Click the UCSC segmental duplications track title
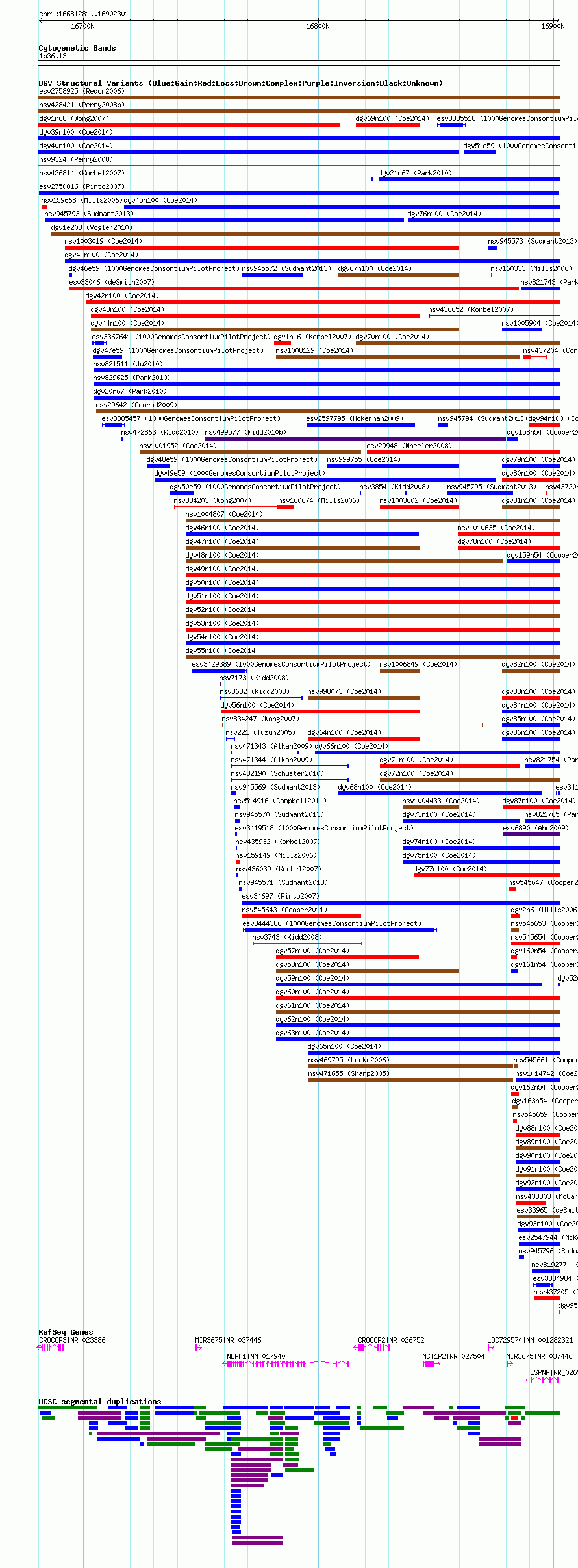Image resolution: width=578 pixels, height=1568 pixels. click(100, 1402)
